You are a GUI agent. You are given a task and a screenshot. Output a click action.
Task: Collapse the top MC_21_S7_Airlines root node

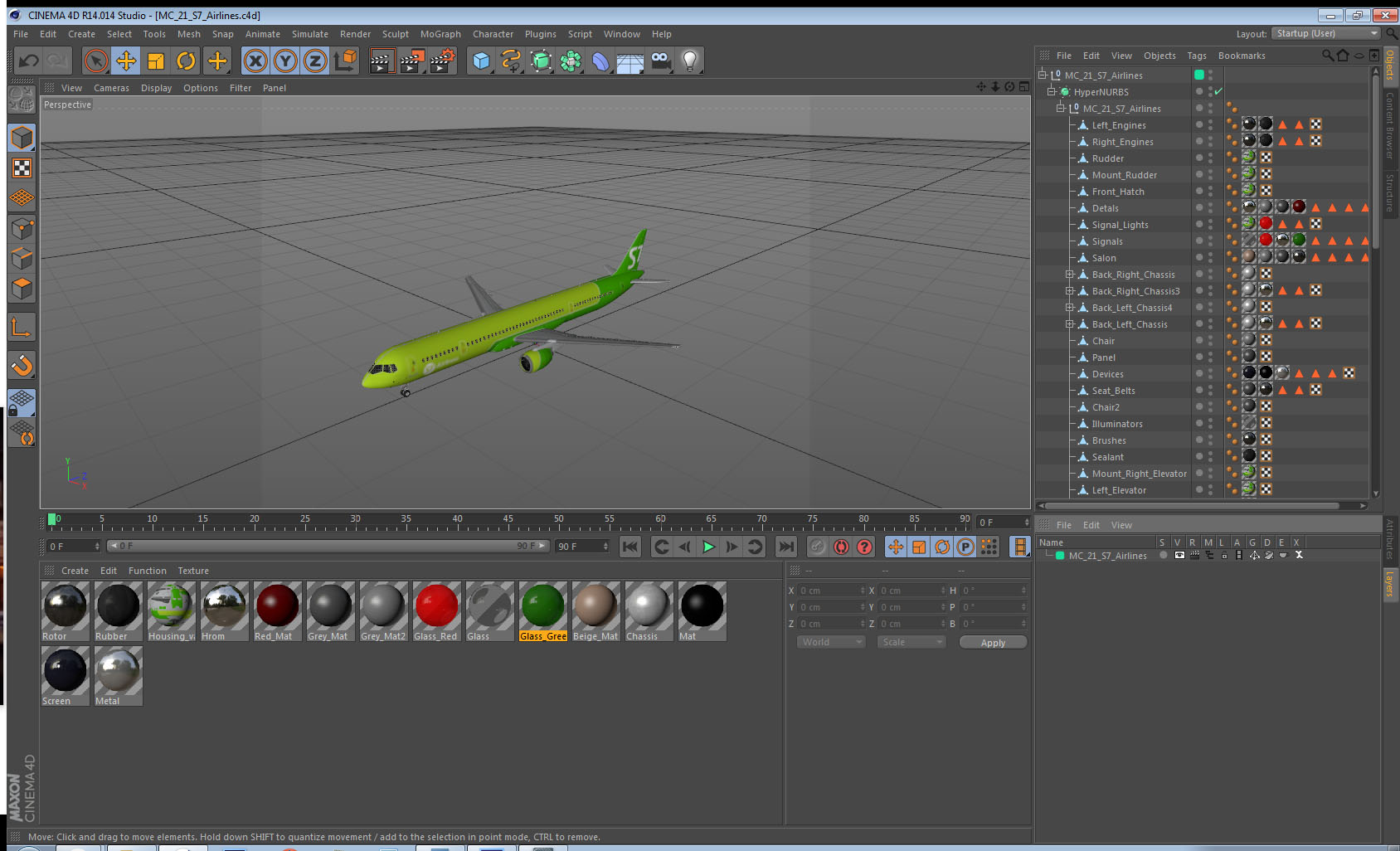[x=1043, y=75]
